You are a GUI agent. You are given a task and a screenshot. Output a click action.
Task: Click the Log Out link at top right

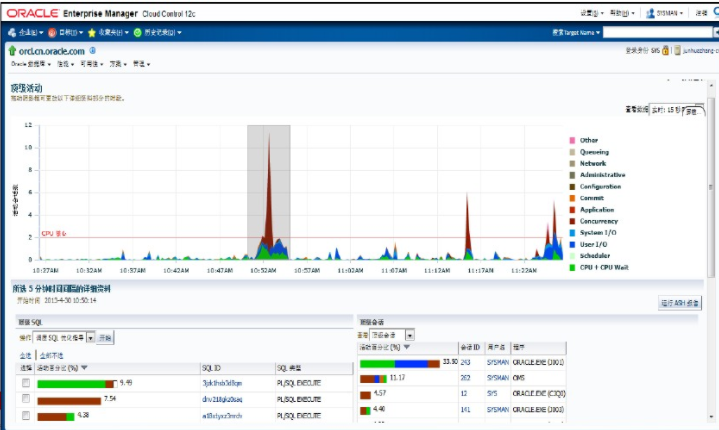[701, 13]
